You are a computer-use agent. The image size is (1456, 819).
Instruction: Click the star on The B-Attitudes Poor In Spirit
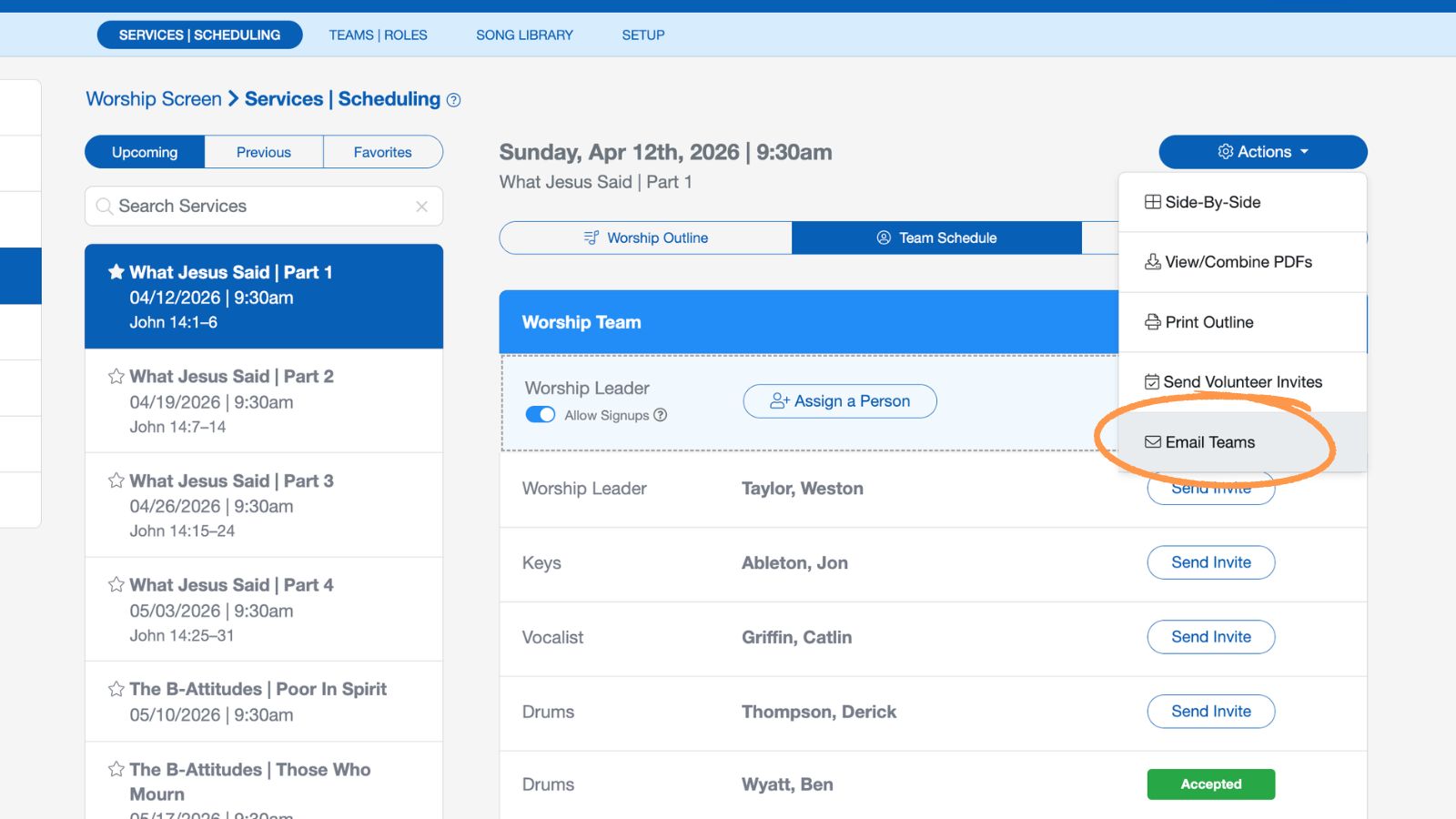116,689
